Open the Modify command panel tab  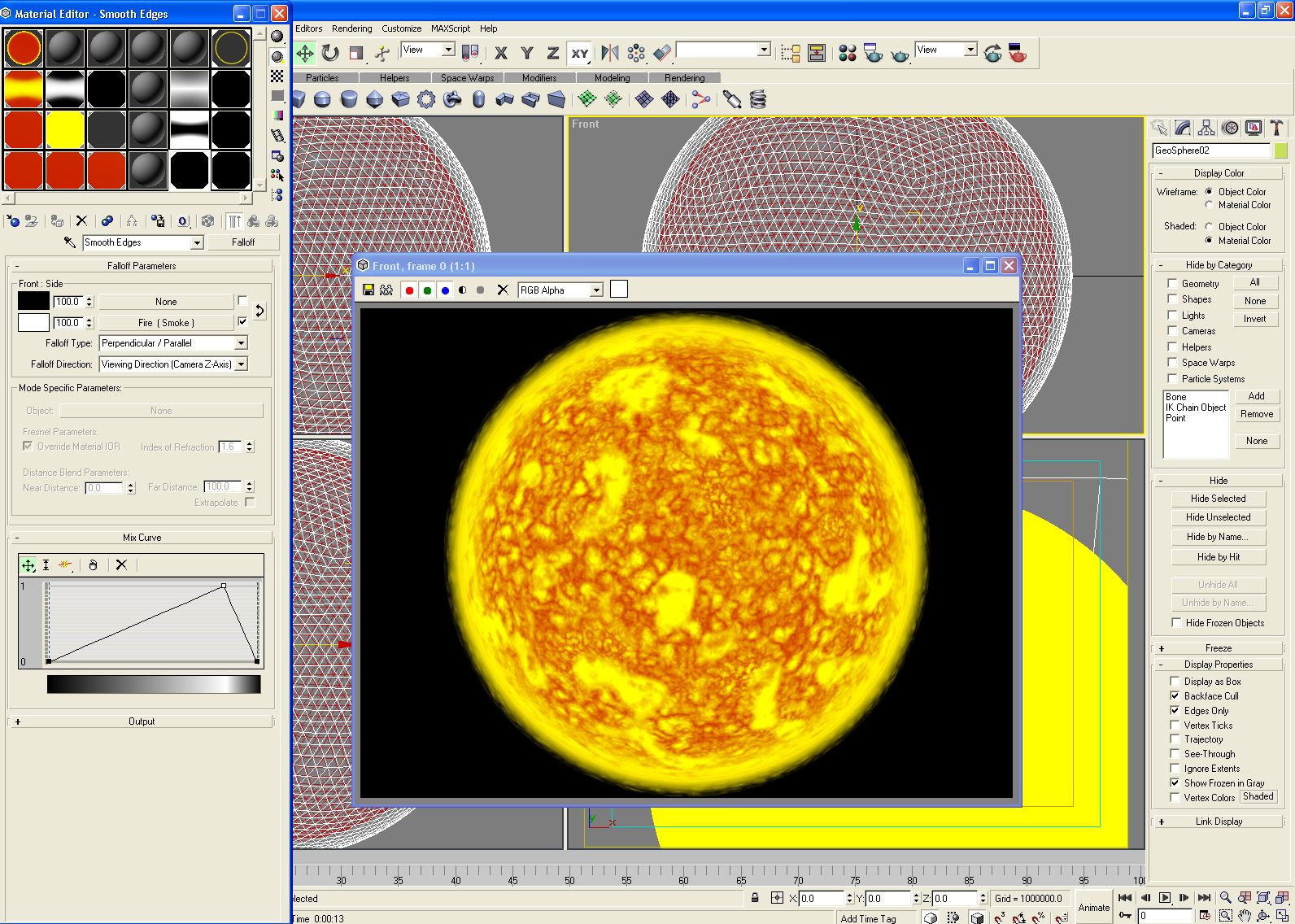pos(1183,128)
